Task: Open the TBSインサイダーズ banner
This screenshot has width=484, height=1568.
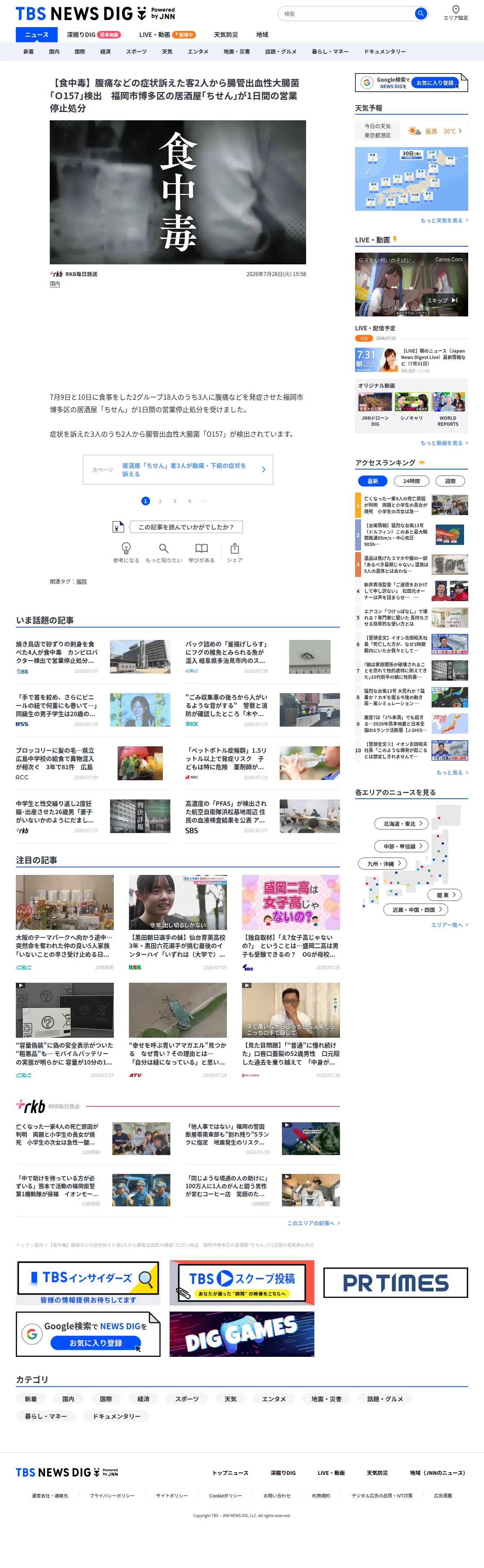Action: coord(88,1283)
